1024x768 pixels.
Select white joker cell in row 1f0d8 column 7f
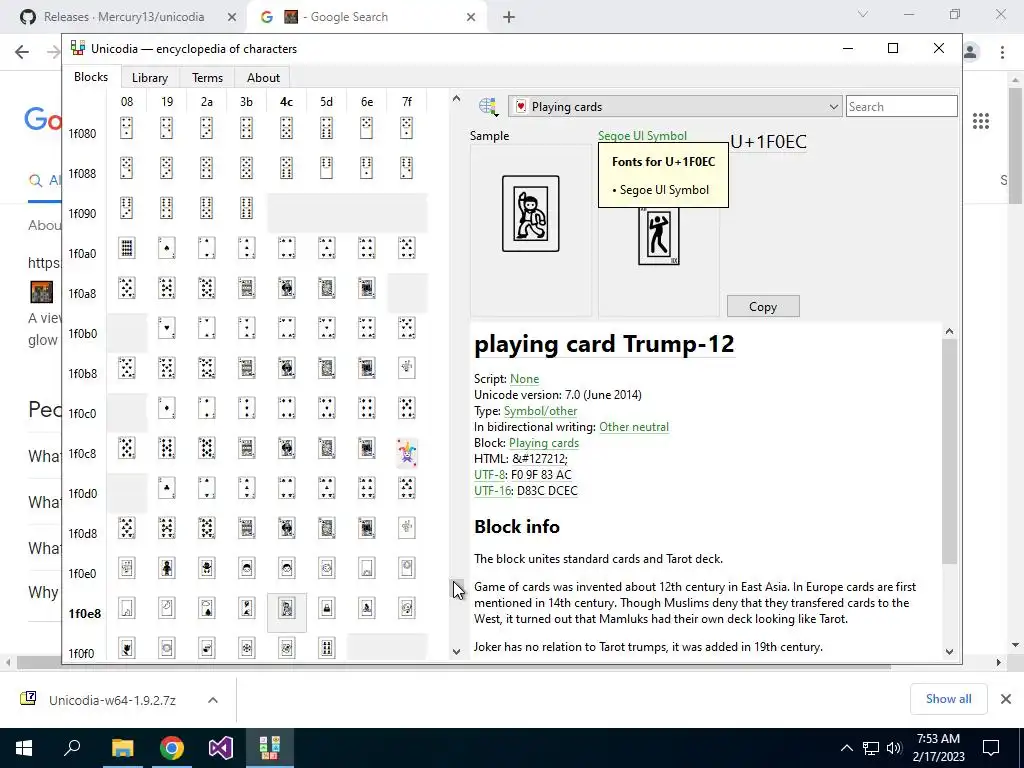(407, 528)
